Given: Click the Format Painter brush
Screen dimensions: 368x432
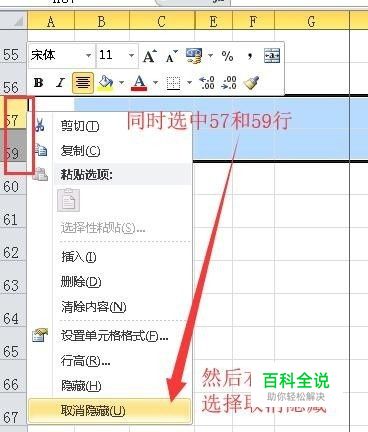Looking at the screenshot, I should click(251, 83).
